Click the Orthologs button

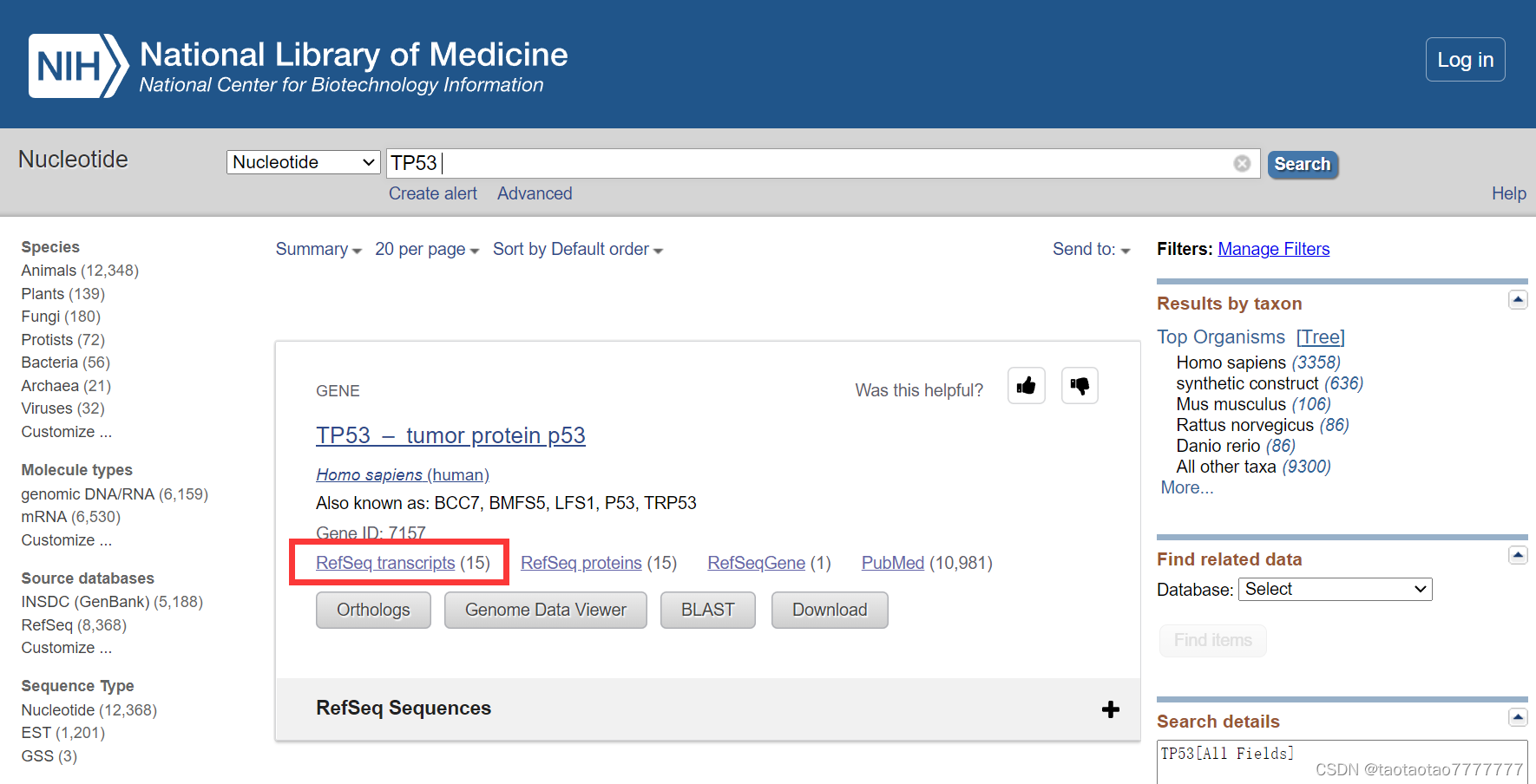373,610
